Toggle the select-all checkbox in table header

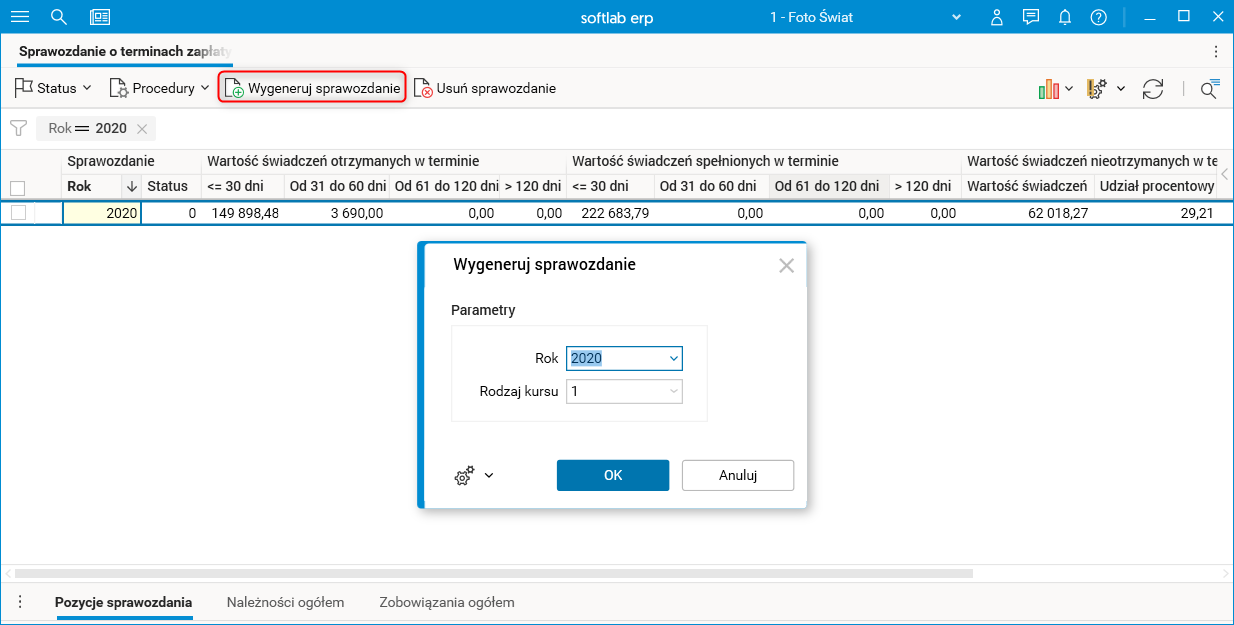coord(17,187)
